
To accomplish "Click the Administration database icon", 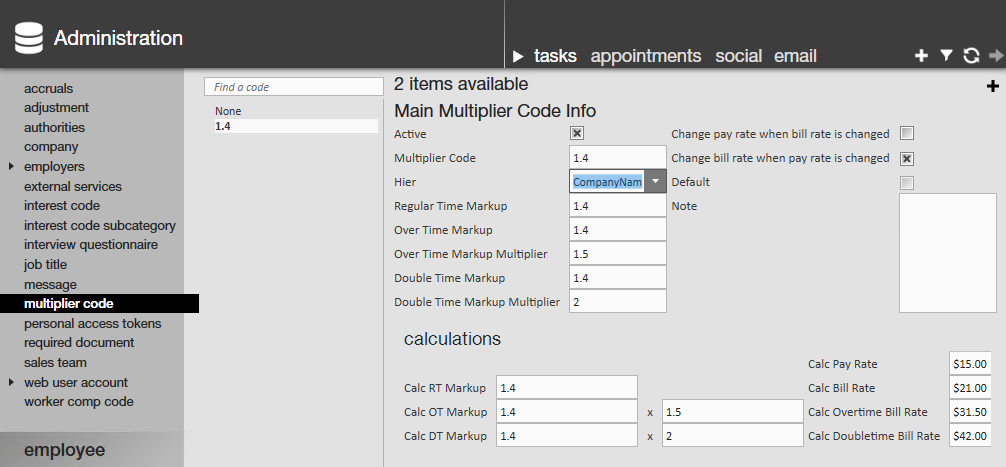I will [29, 39].
